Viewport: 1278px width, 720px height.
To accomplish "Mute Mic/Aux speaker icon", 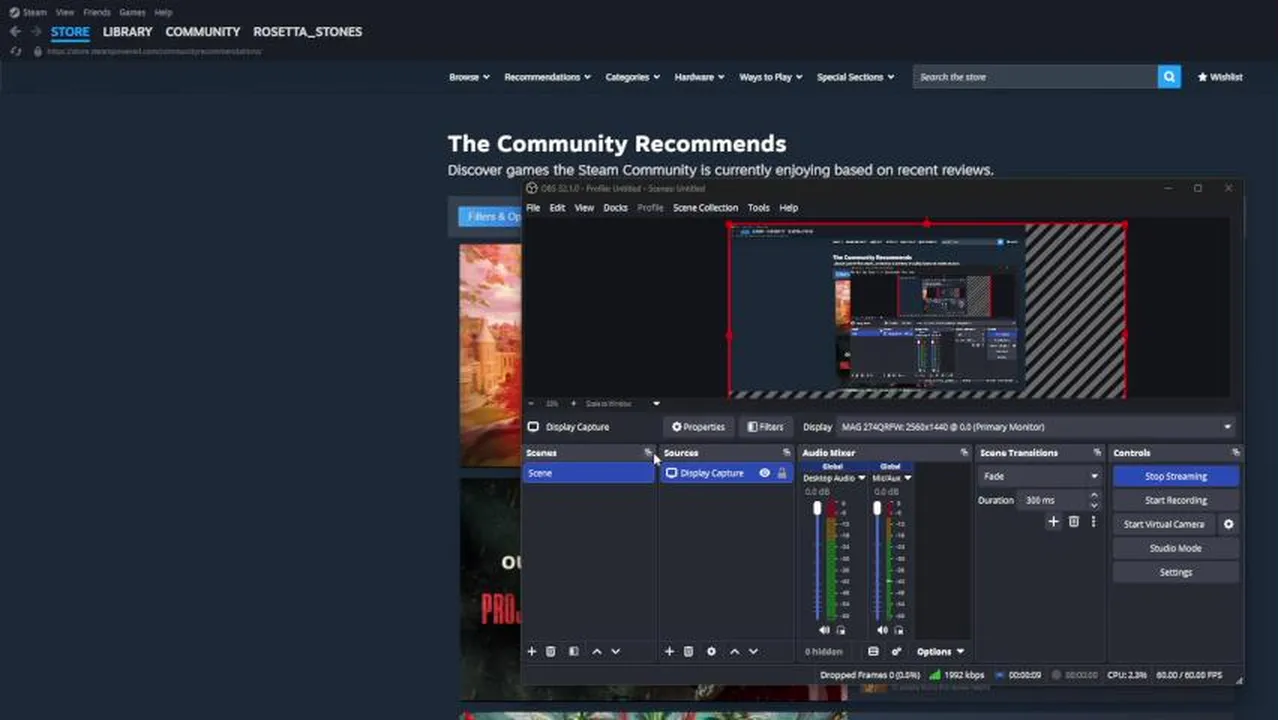I will (x=882, y=630).
